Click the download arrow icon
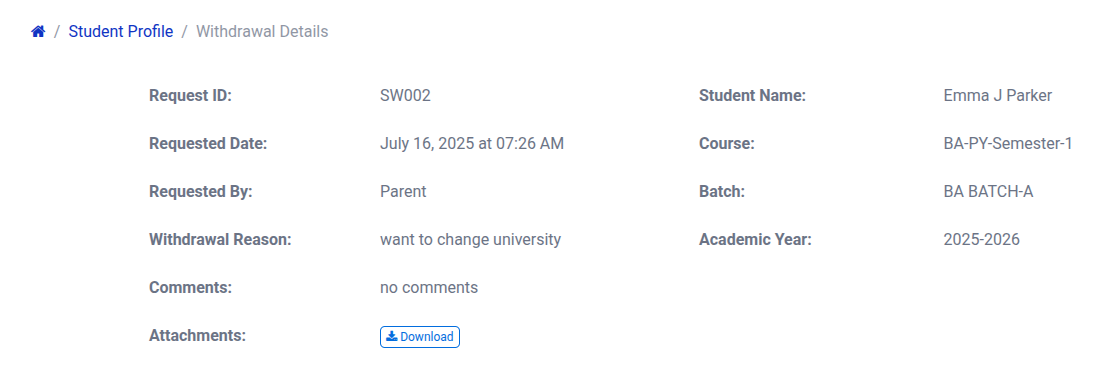Viewport: 1120px width, 390px height. tap(392, 336)
